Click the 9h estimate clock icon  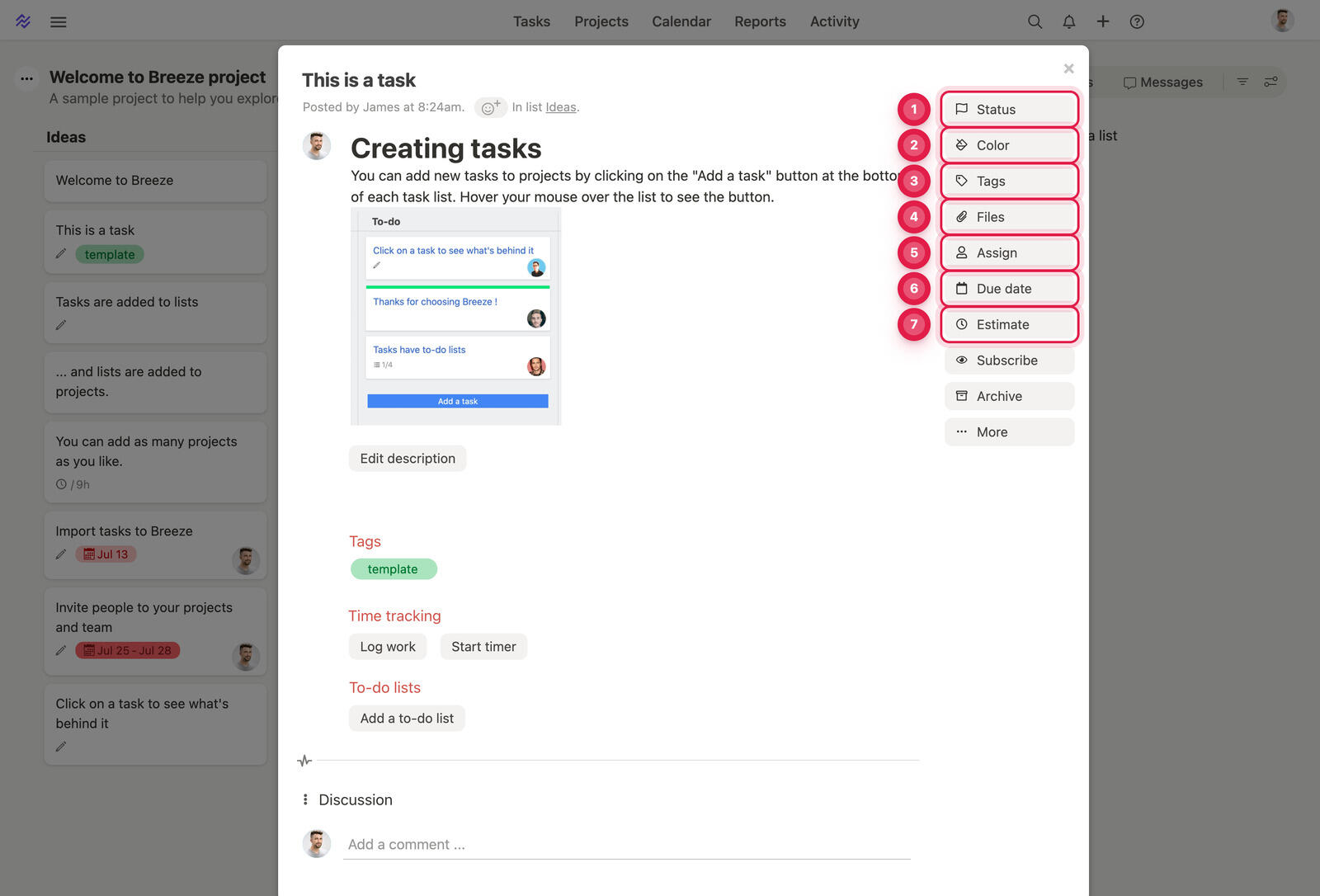pos(61,484)
